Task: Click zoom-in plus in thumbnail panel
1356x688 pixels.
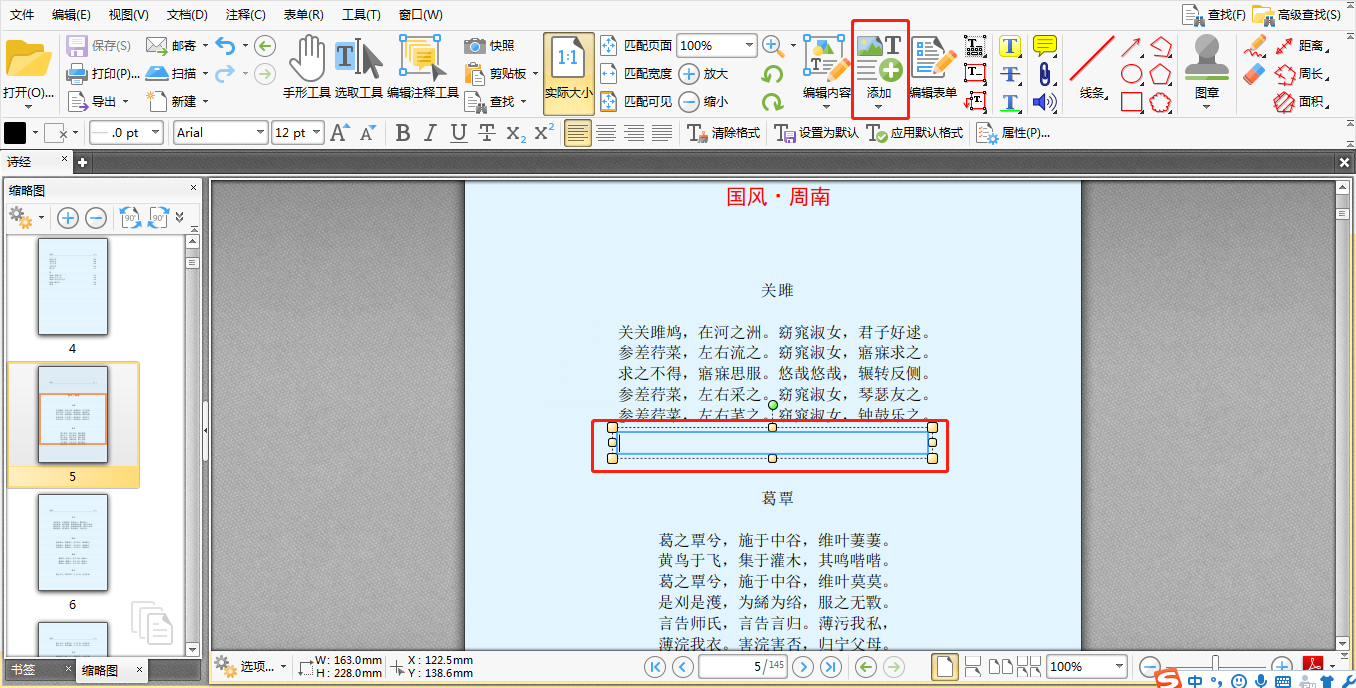Action: (x=67, y=217)
